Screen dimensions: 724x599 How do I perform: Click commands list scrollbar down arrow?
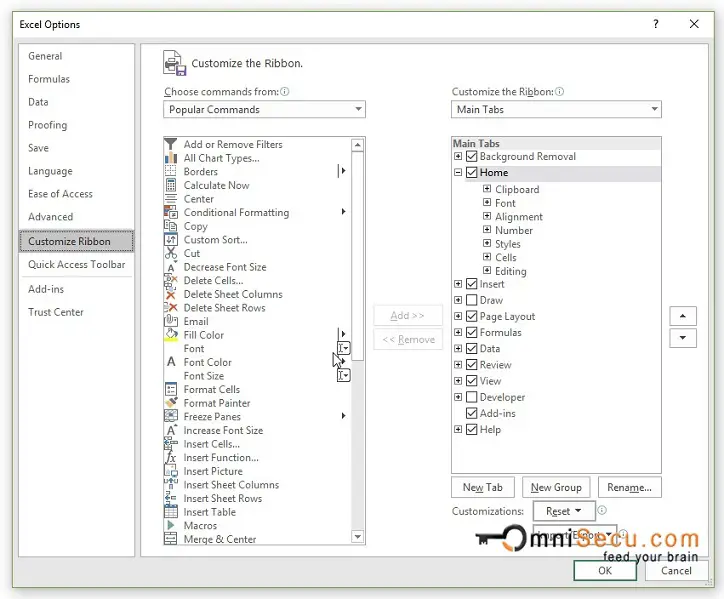(357, 537)
